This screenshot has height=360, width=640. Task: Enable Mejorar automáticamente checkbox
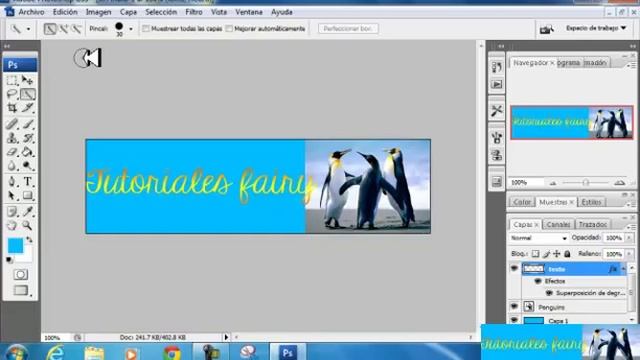229,29
